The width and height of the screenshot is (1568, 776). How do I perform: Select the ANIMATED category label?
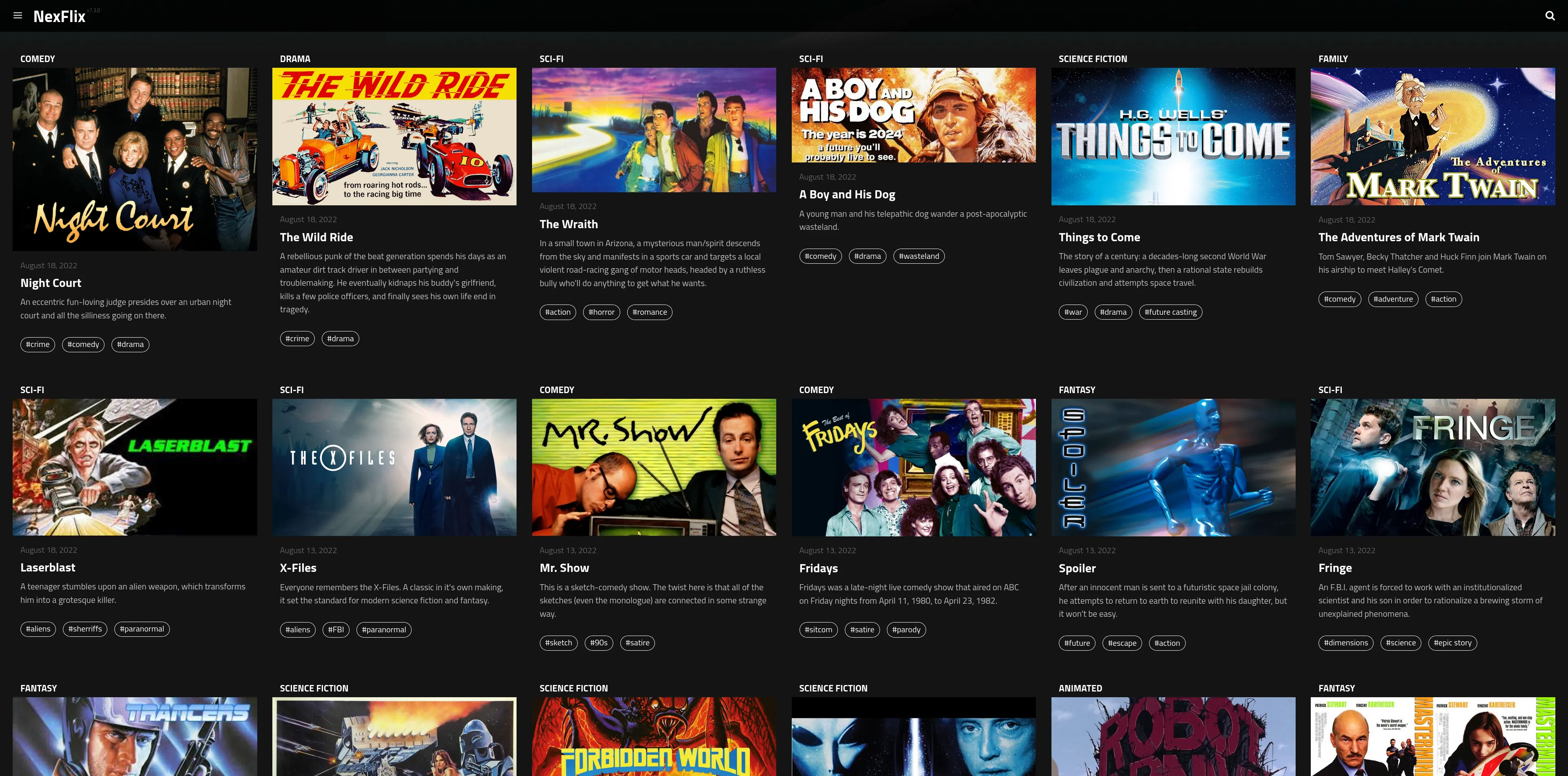(1080, 688)
